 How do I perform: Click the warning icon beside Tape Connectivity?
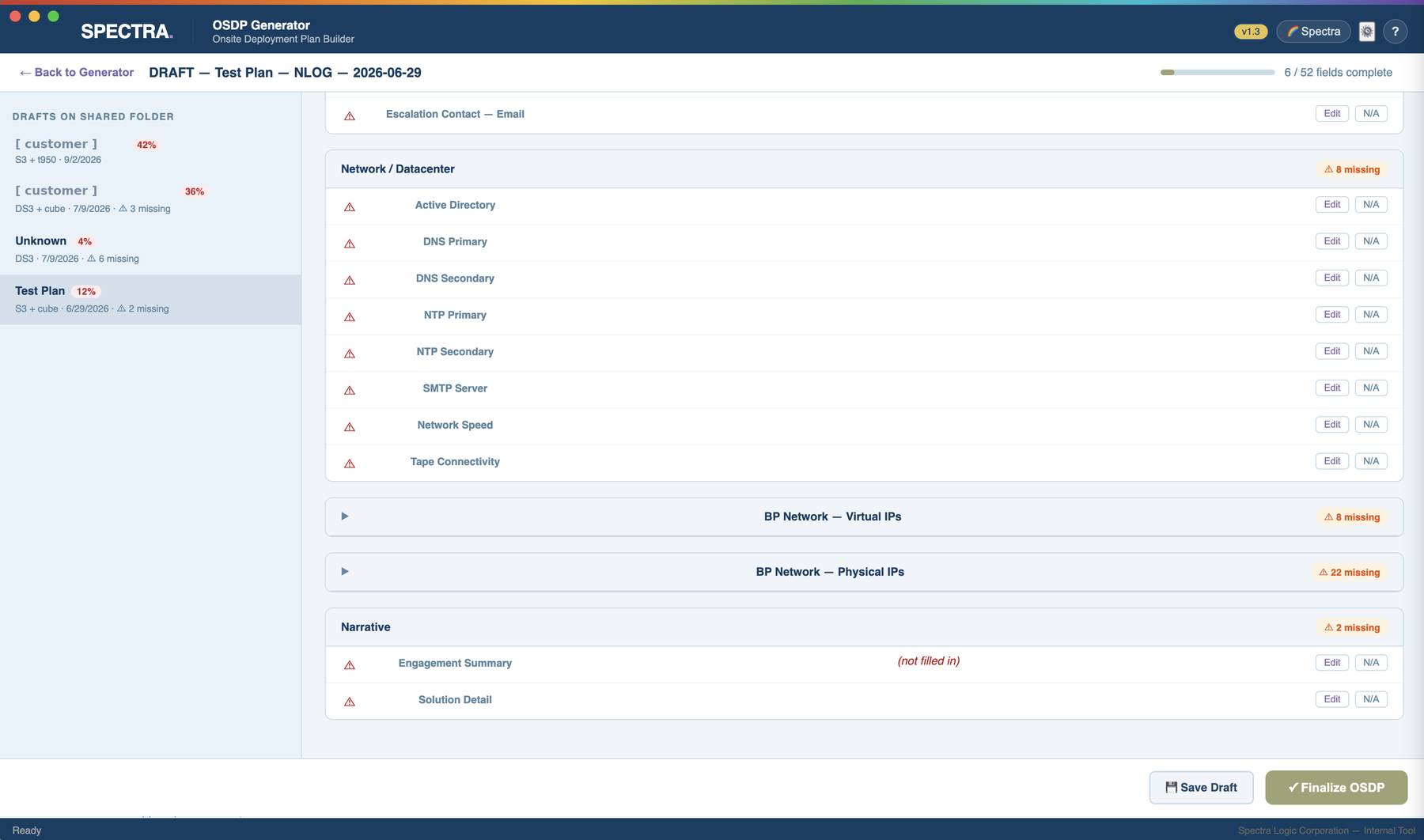point(350,464)
